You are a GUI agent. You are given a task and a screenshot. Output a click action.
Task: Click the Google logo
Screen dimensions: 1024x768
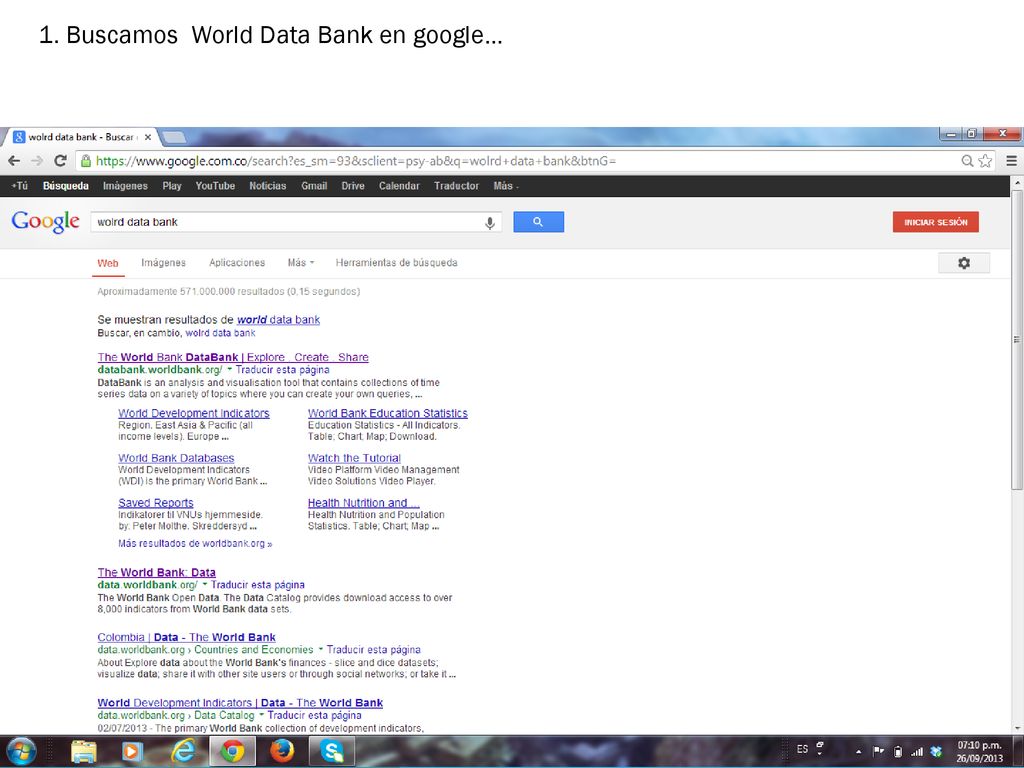46,222
